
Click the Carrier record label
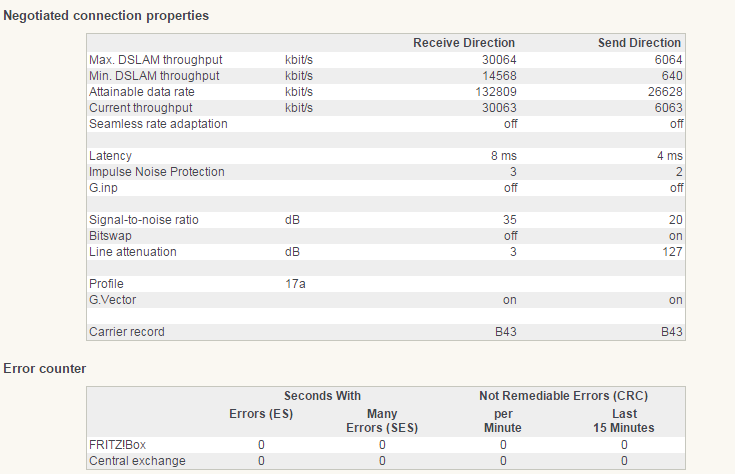tap(126, 332)
